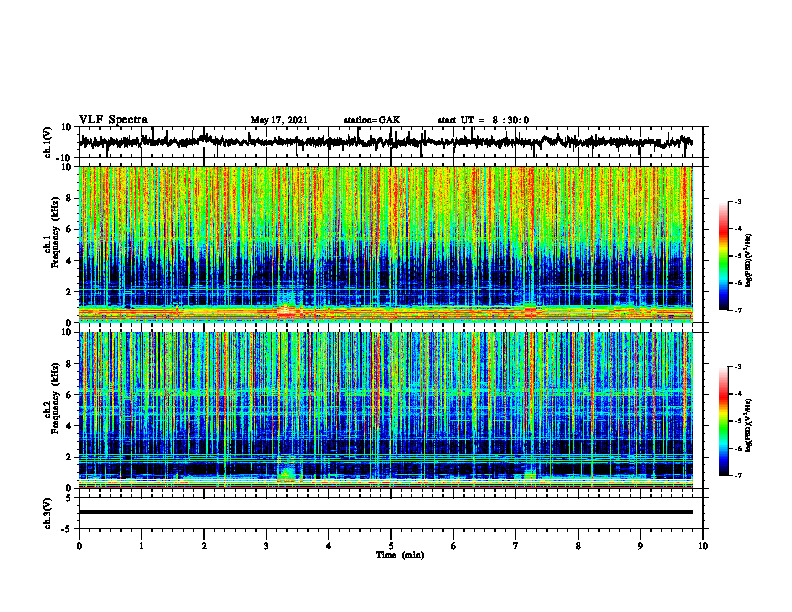
Task: Click the 4 kHz tick on ch.2 frequency axis
Action: 69,426
